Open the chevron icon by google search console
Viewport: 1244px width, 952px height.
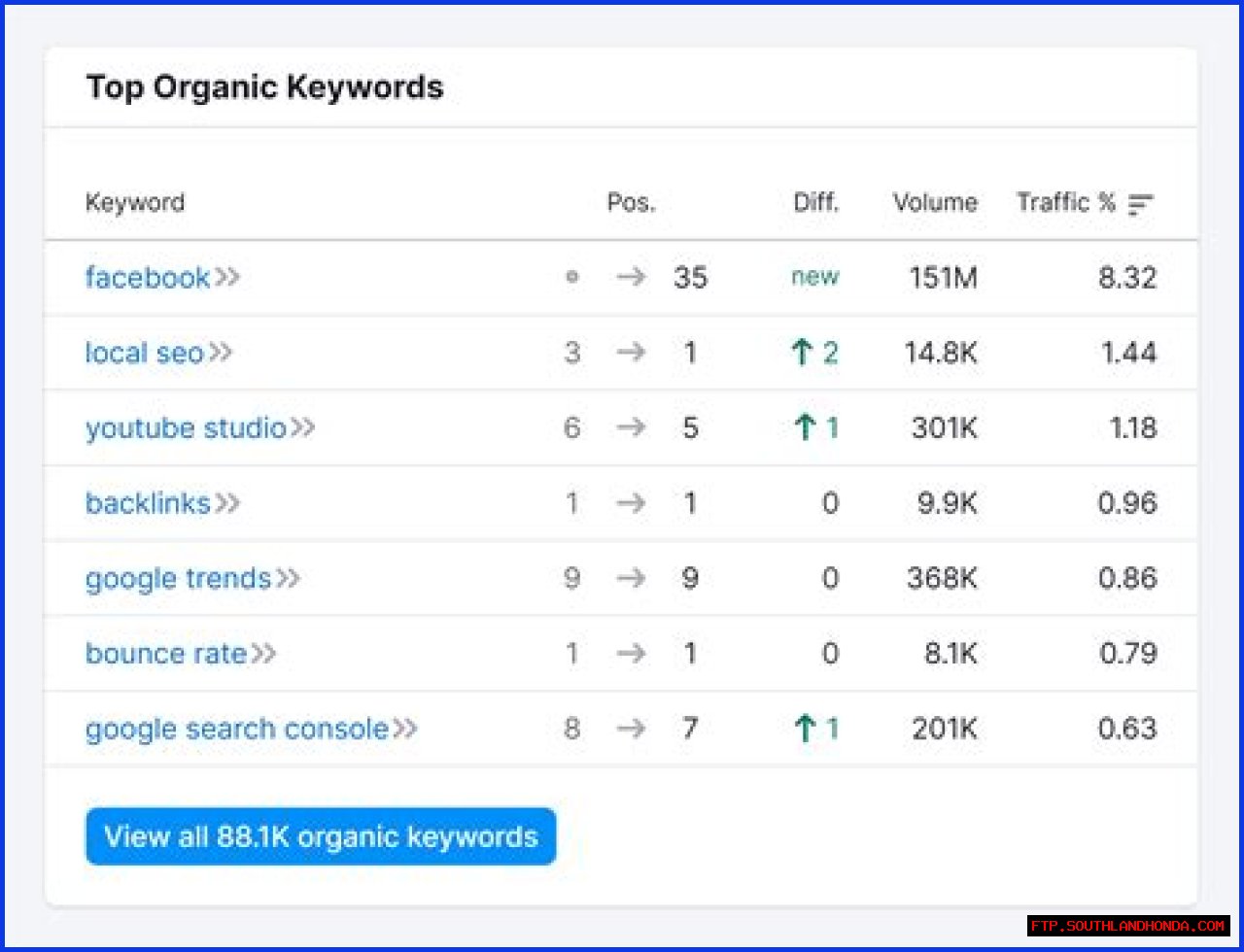point(405,729)
